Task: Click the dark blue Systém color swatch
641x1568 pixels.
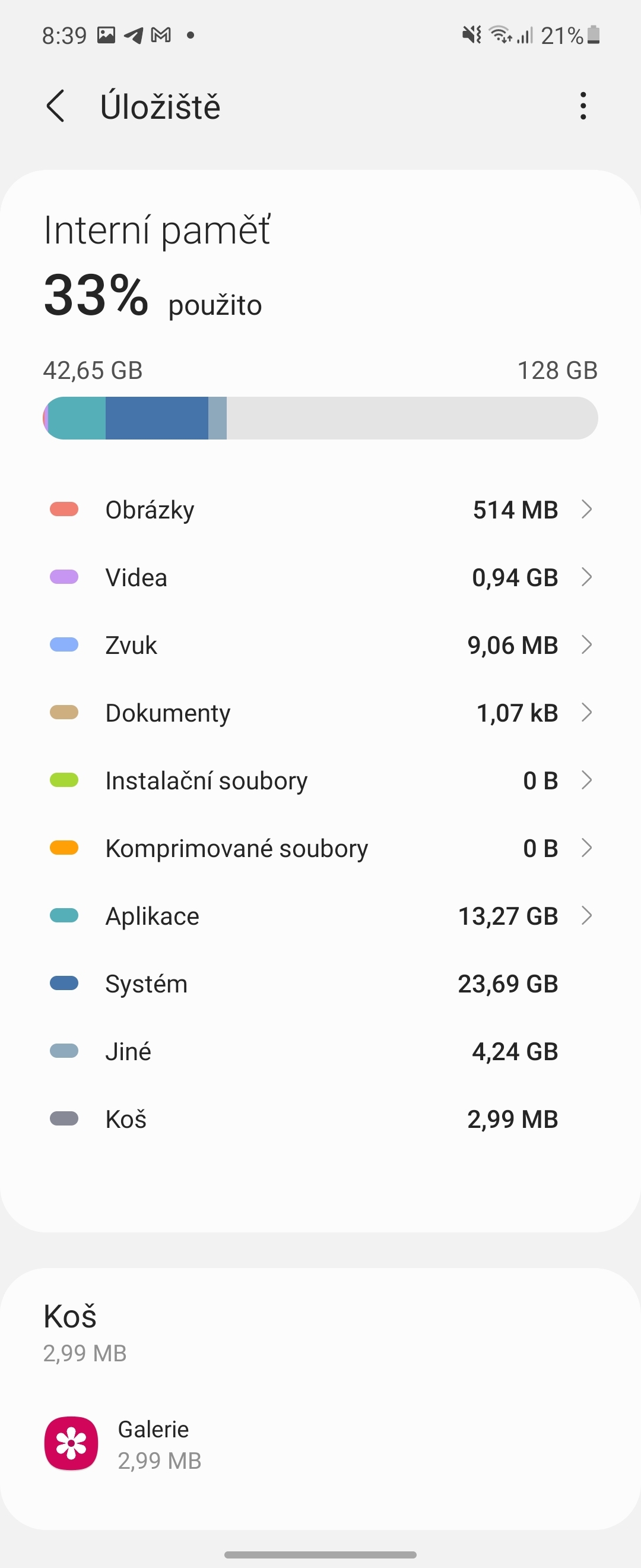Action: point(64,984)
